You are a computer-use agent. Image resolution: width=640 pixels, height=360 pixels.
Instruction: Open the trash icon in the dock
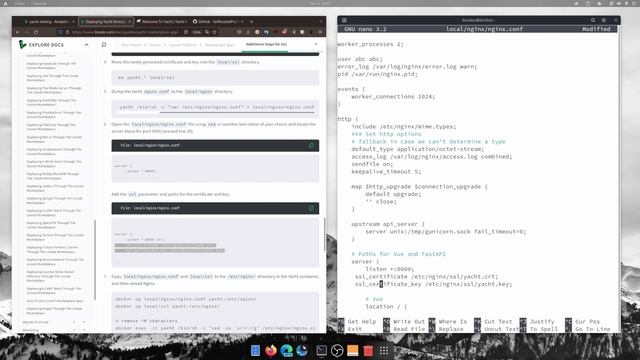coord(368,350)
